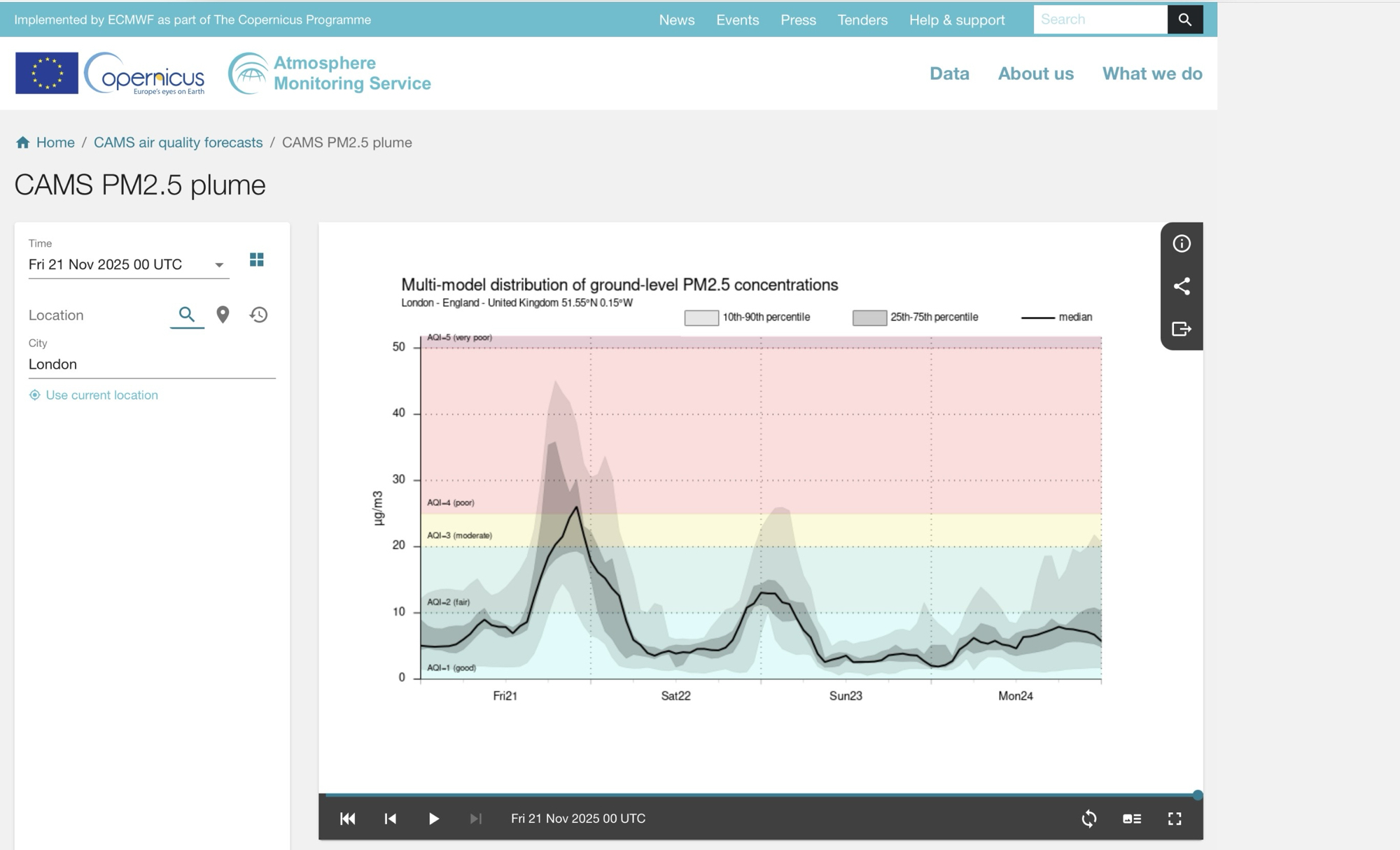1400x850 pixels.
Task: Expand the Time dropdown arrow
Action: (x=219, y=265)
